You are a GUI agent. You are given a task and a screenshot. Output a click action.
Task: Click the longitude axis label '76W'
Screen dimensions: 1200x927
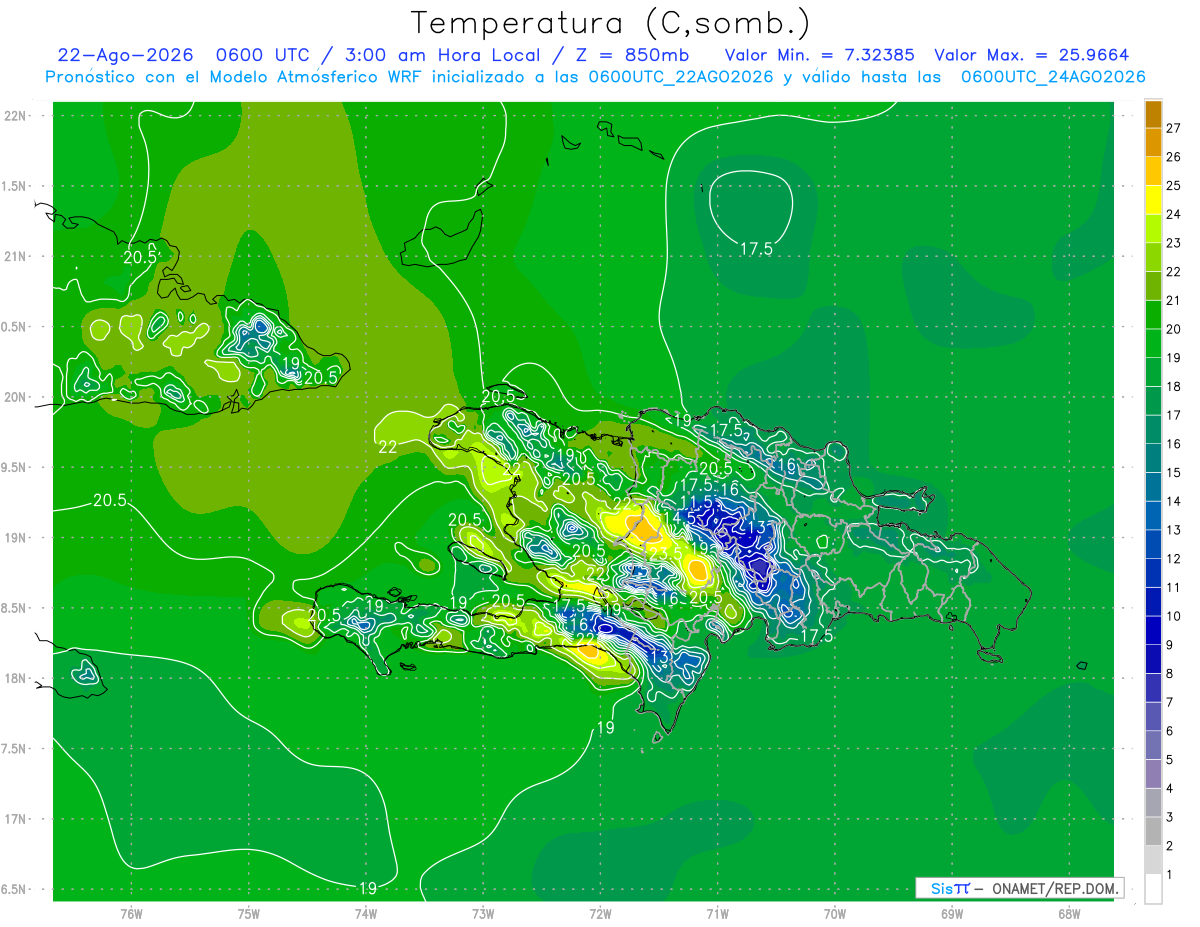pyautogui.click(x=131, y=913)
